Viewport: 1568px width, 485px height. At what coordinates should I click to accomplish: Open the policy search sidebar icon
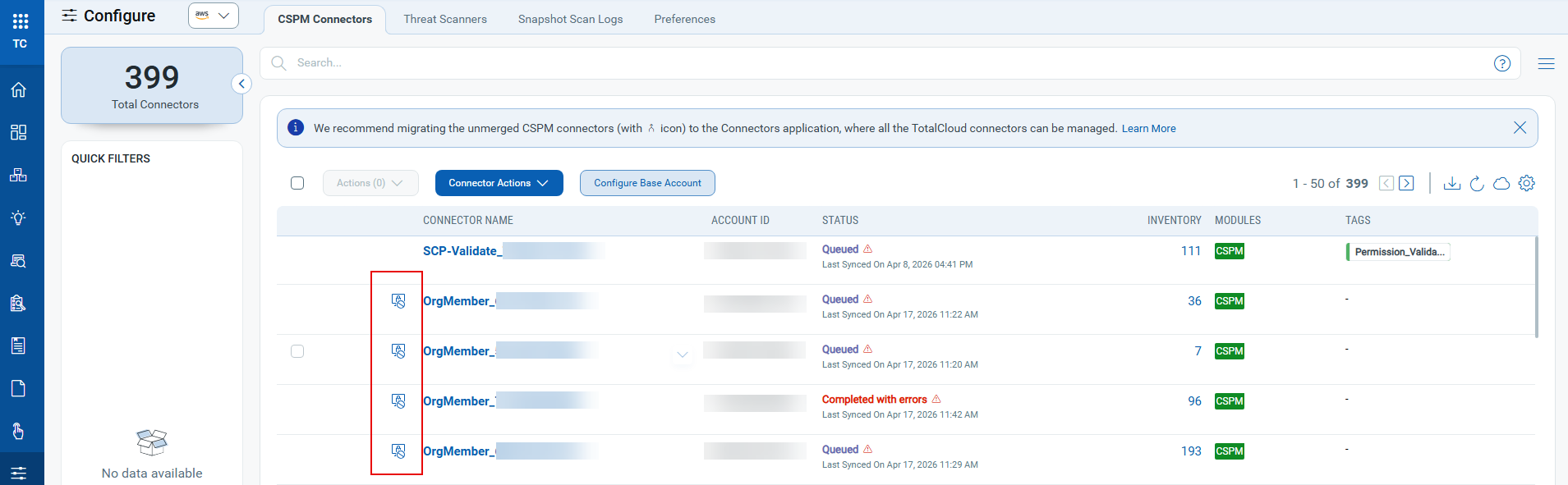click(18, 303)
